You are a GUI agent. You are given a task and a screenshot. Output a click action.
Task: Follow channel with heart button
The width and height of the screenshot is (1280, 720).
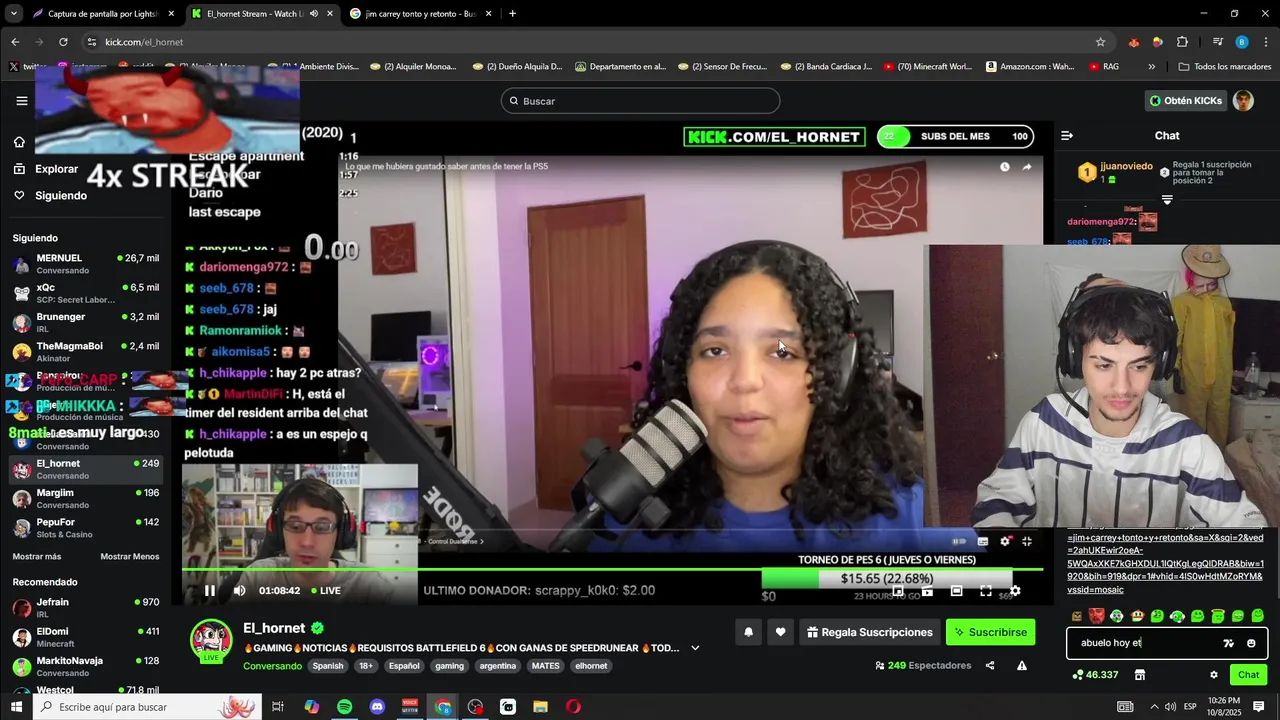(x=781, y=632)
